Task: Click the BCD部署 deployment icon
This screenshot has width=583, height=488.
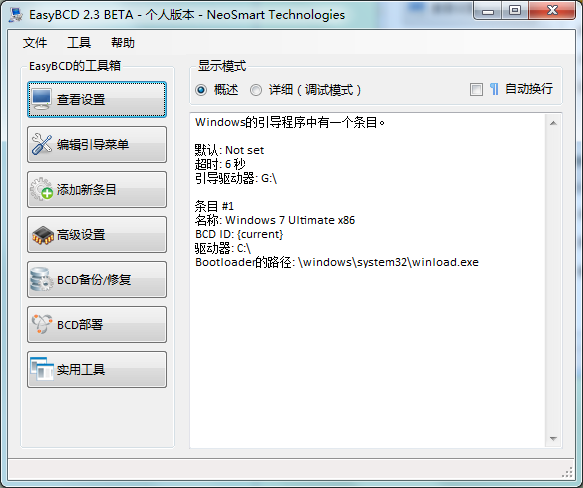Action: tap(42, 324)
